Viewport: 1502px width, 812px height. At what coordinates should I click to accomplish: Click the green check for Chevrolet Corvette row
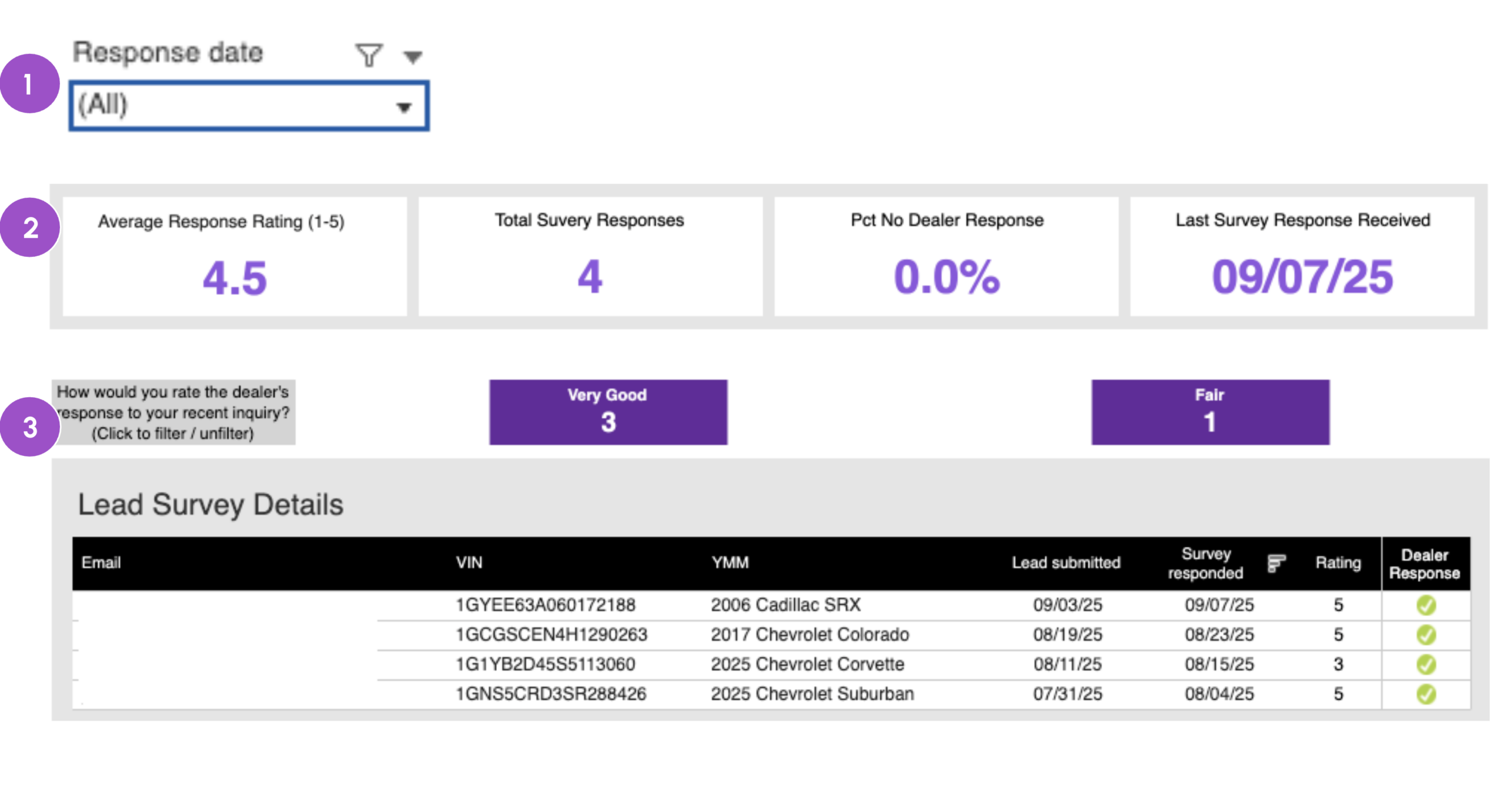pyautogui.click(x=1426, y=665)
